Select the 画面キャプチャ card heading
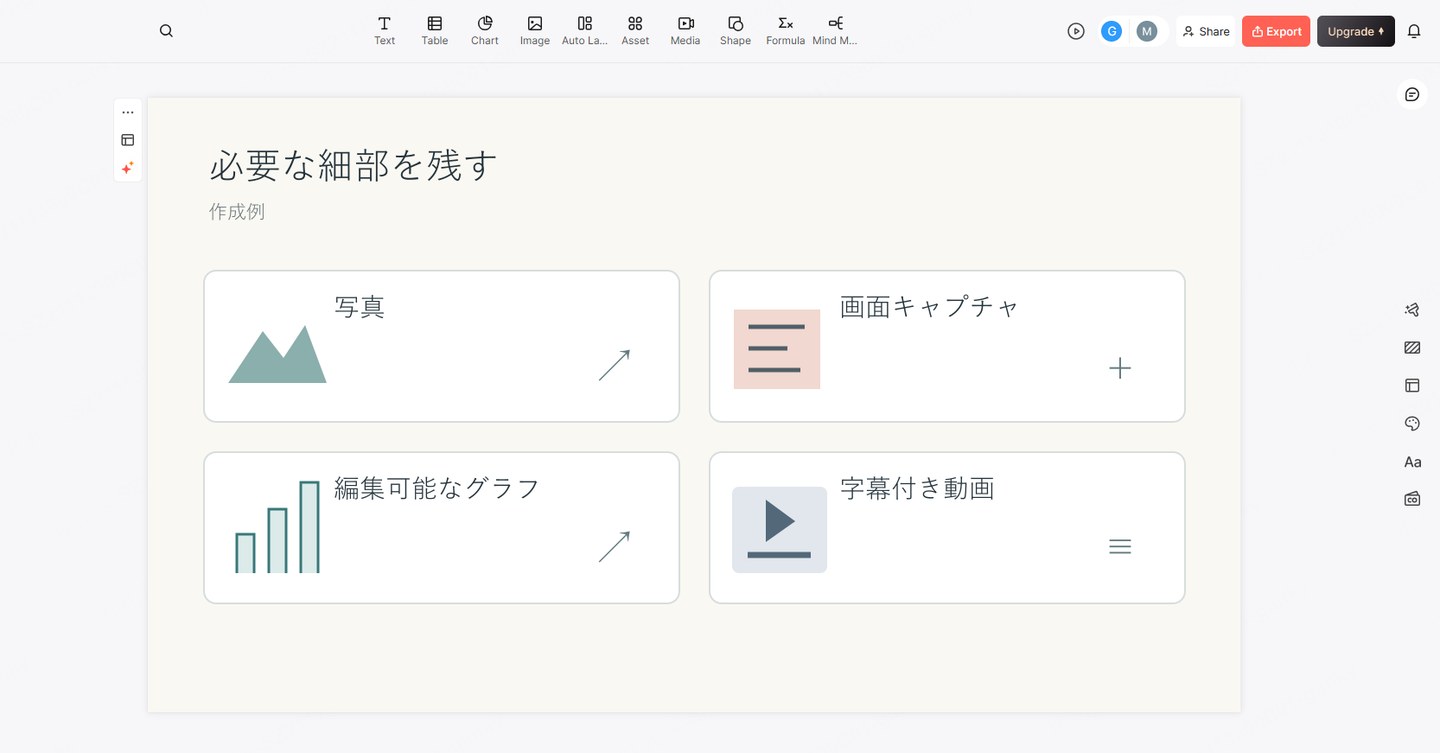Screen dimensions: 1440x753 (x=929, y=307)
